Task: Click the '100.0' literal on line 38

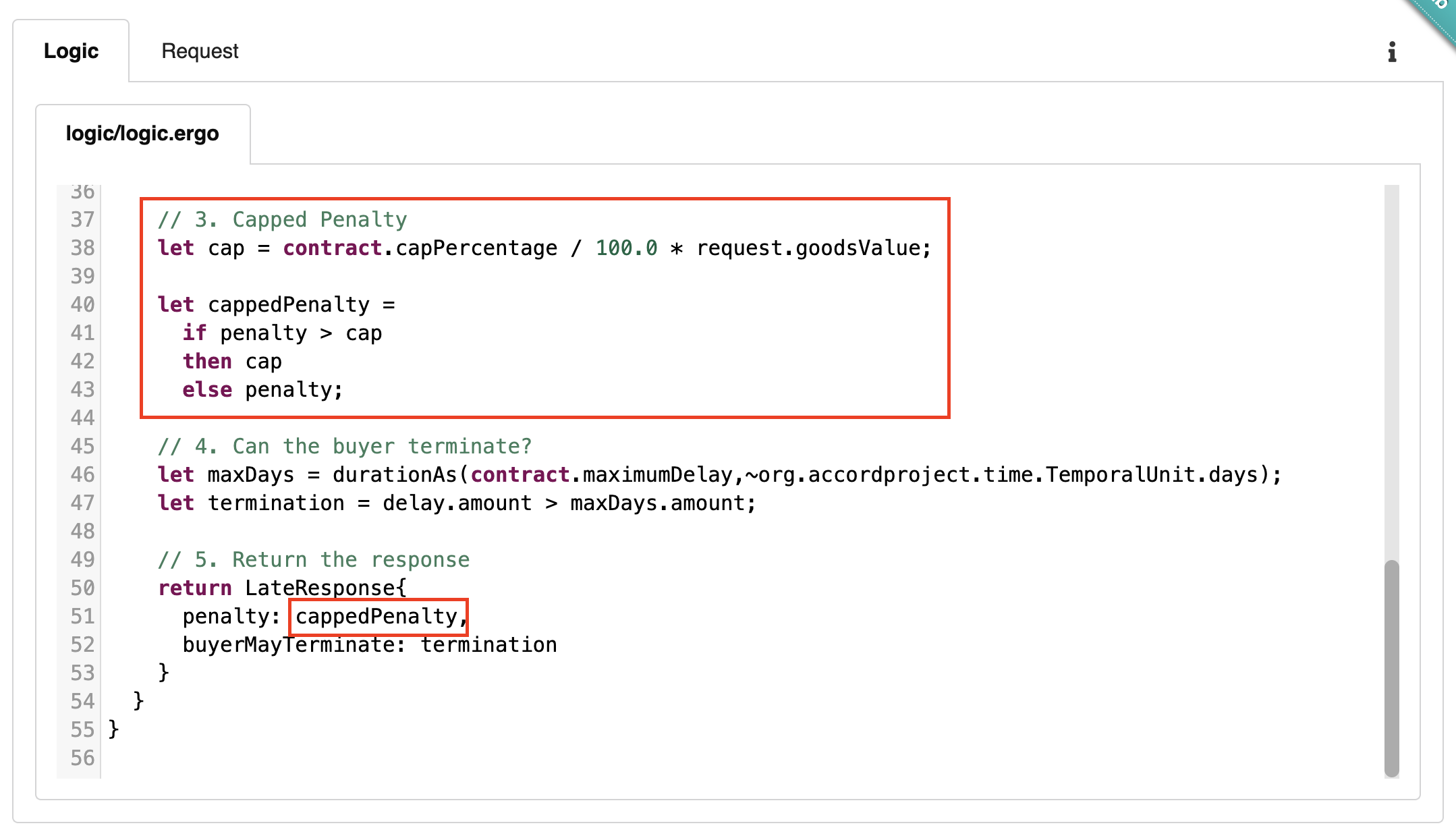Action: click(x=626, y=248)
